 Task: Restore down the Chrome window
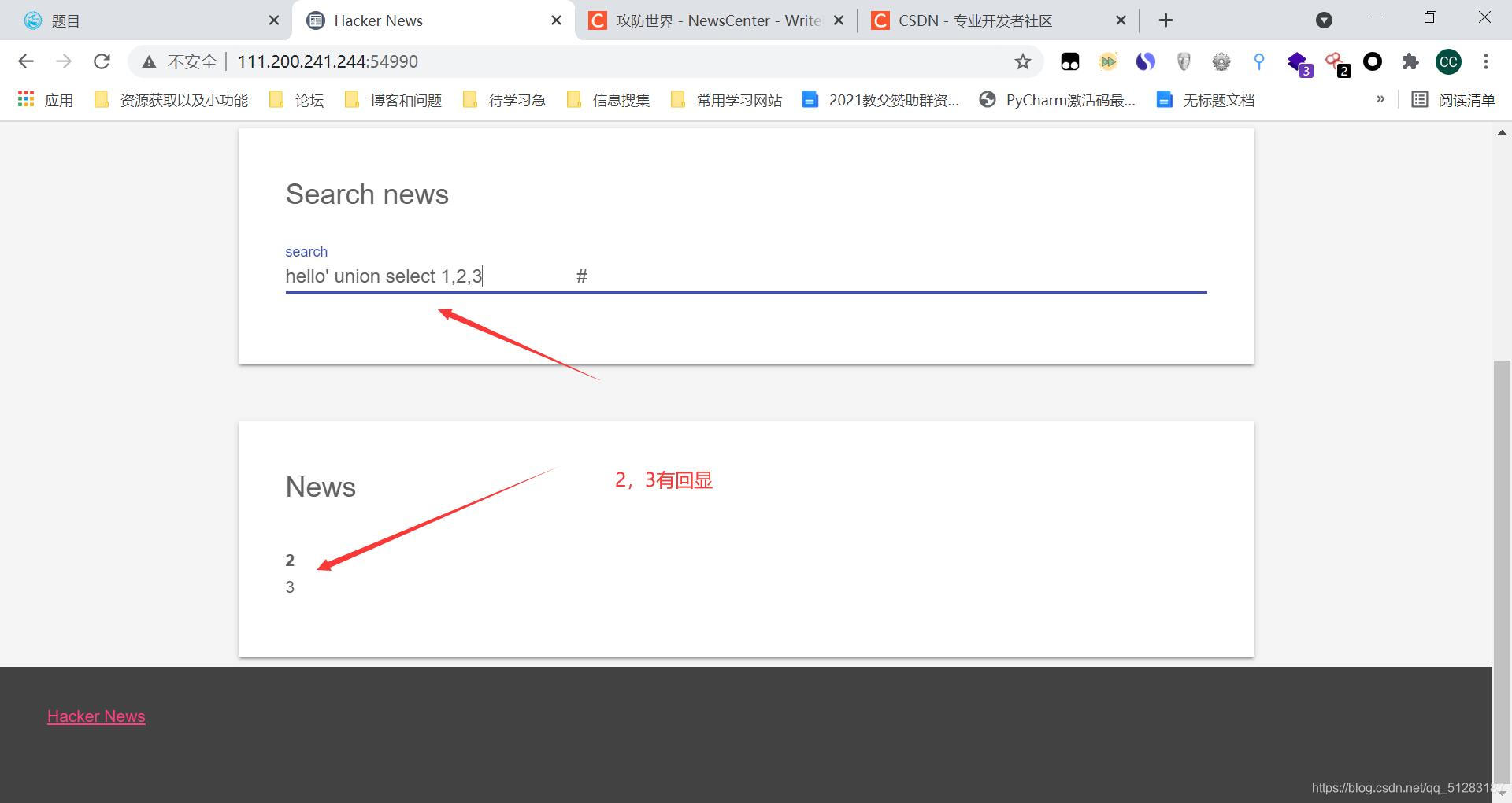pyautogui.click(x=1430, y=17)
